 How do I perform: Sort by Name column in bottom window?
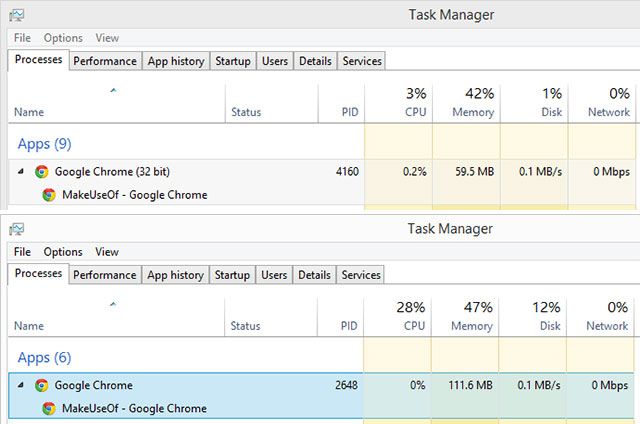click(116, 317)
